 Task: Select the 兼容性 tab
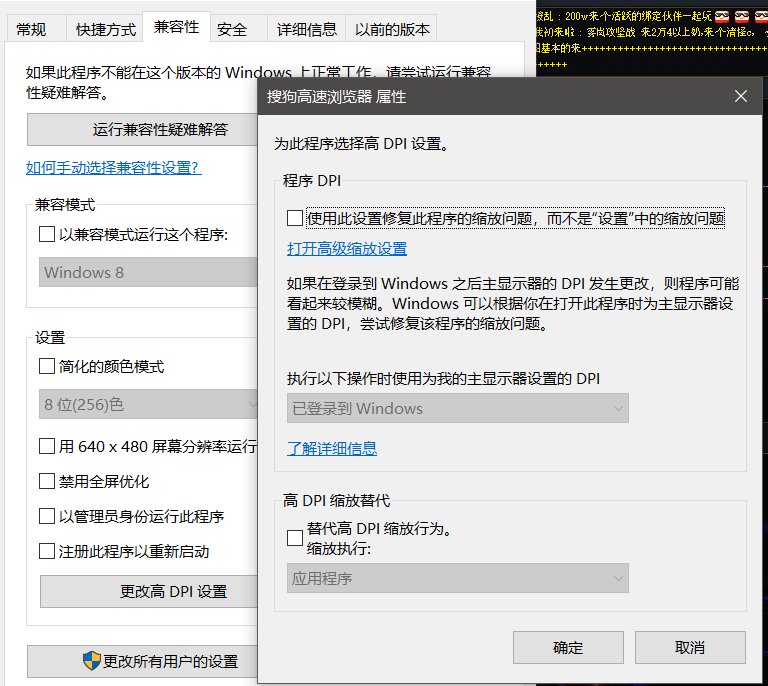pyautogui.click(x=176, y=26)
